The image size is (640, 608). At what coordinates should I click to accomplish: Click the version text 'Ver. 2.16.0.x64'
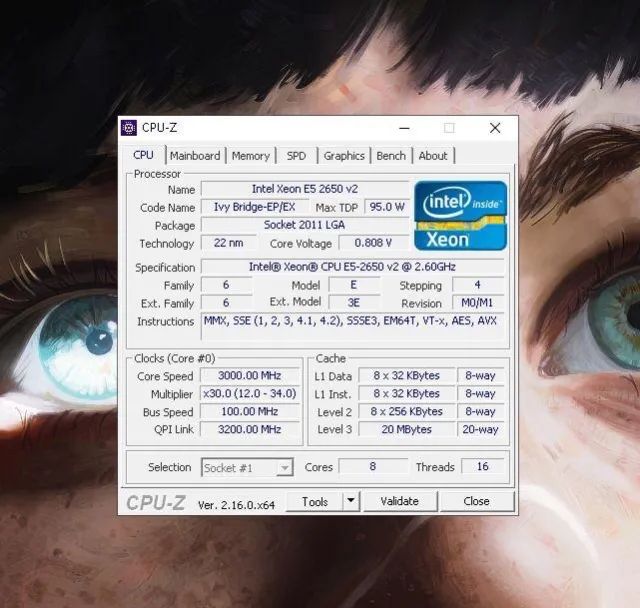pyautogui.click(x=236, y=505)
